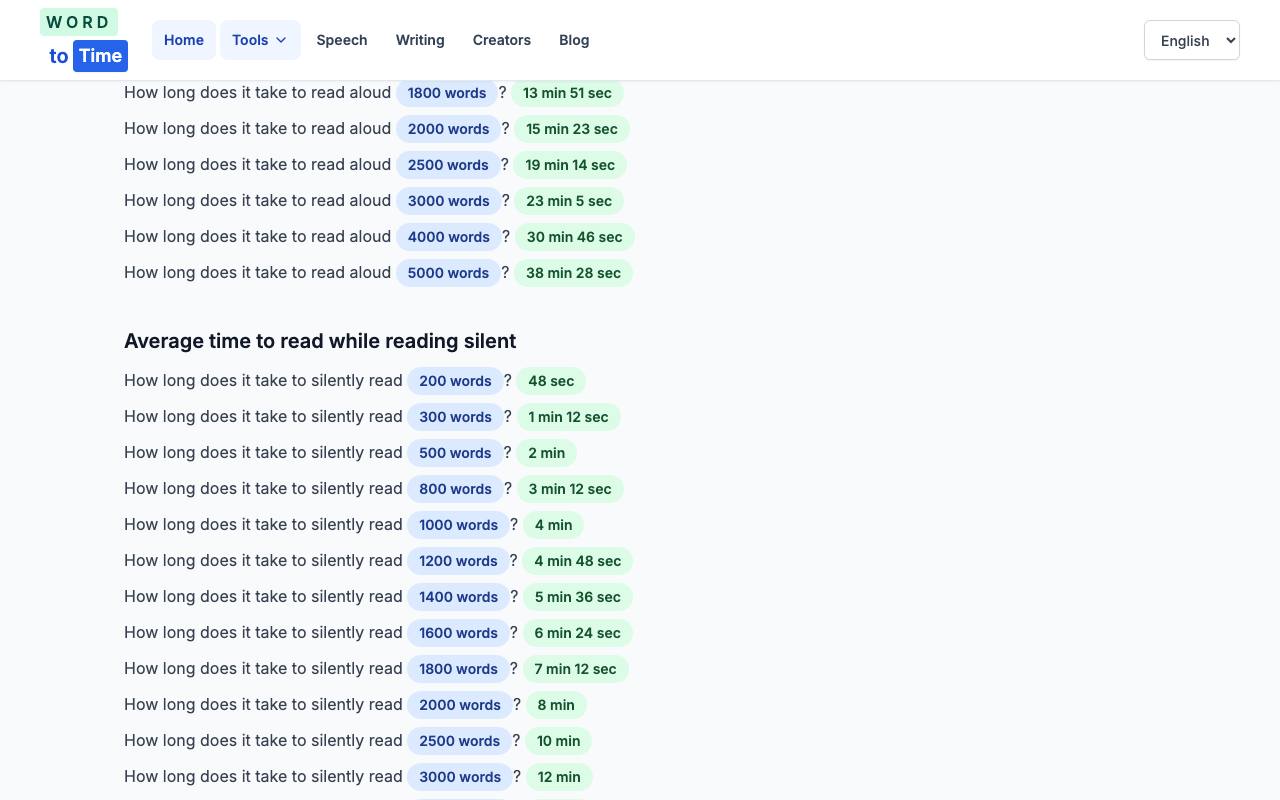Click the 200 words silent read badge
1280x800 pixels.
tap(455, 381)
